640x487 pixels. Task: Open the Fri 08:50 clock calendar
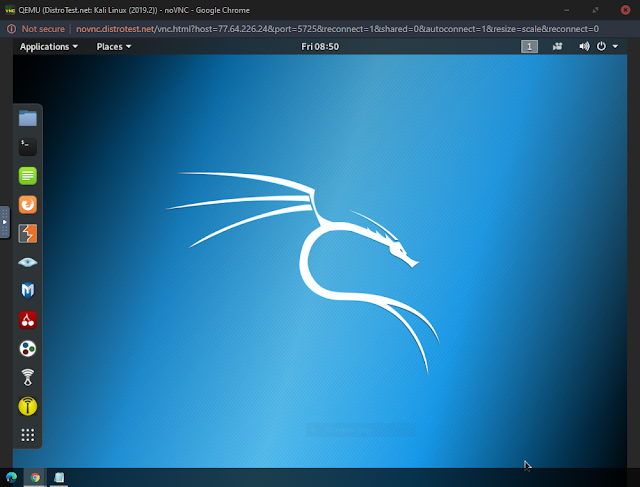320,47
